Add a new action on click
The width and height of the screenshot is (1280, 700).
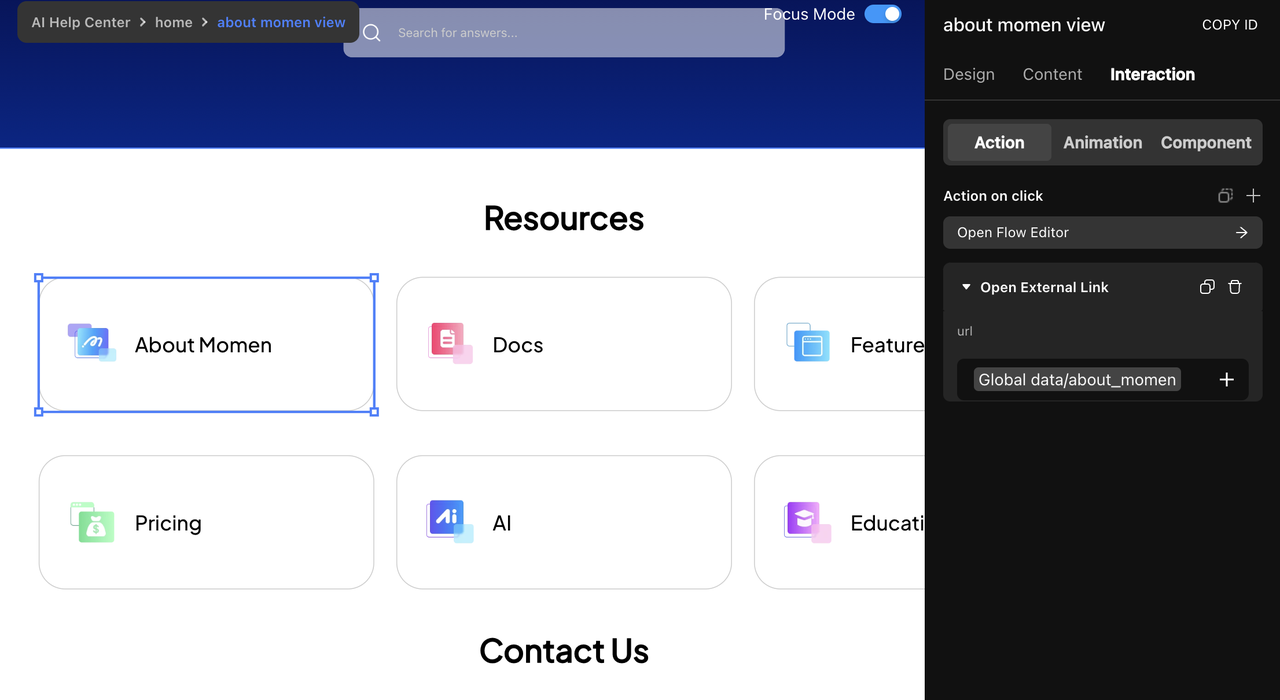point(1253,196)
